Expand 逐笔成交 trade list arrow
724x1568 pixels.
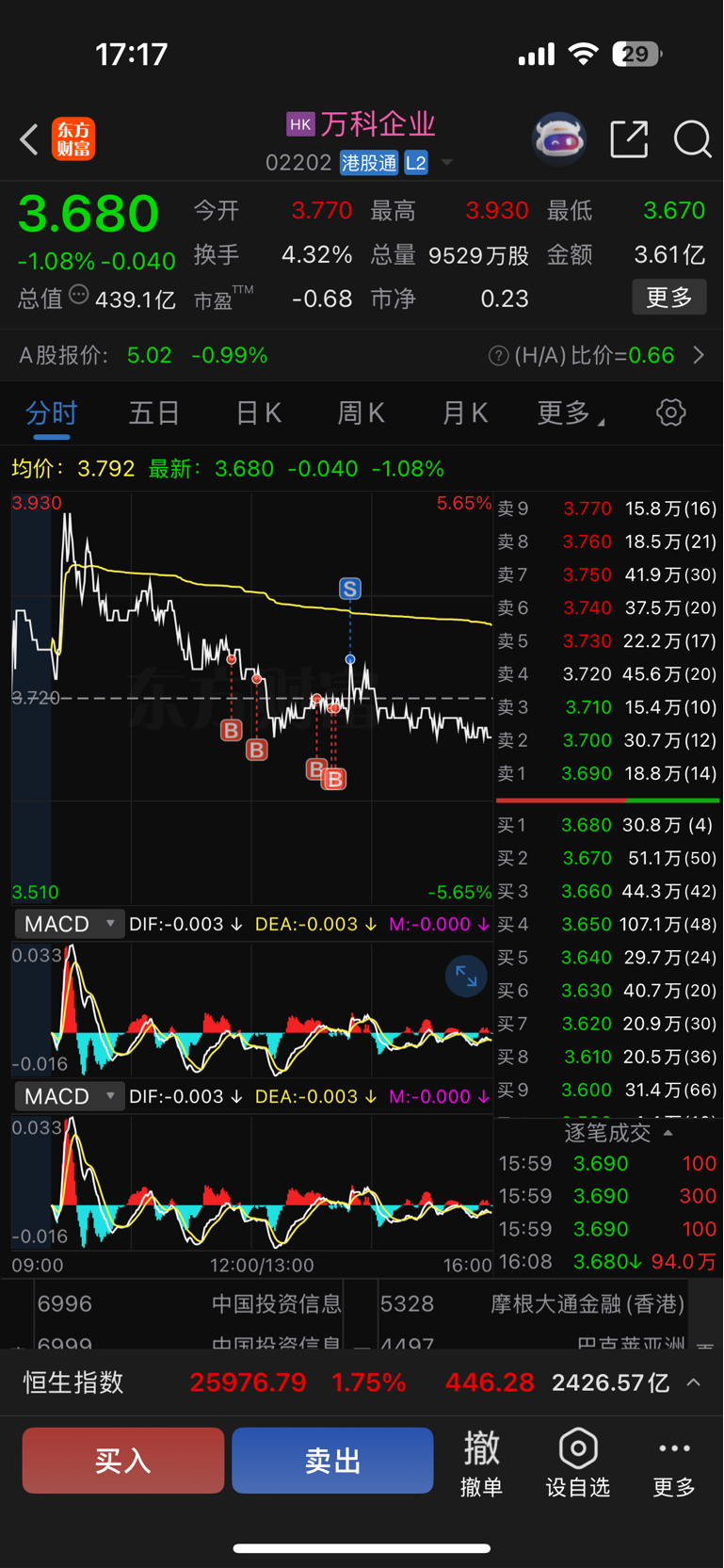point(668,1133)
